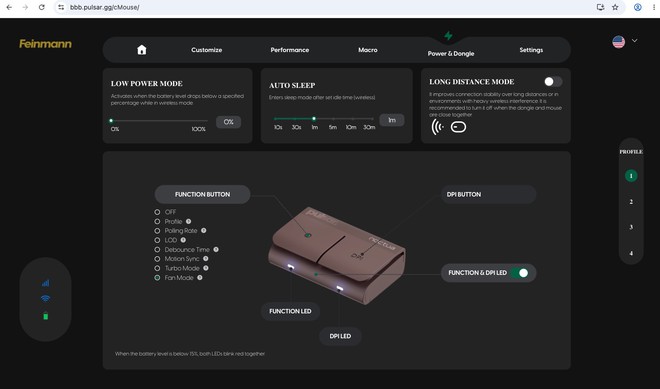Select the Turbo Mode radio option
This screenshot has width=660, height=389.
(157, 268)
